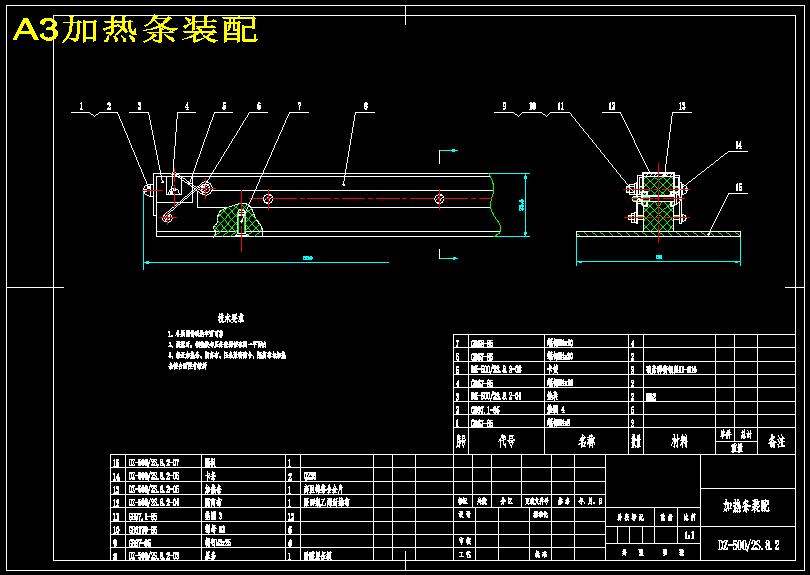Click the vertical height dimension value

click(x=521, y=205)
